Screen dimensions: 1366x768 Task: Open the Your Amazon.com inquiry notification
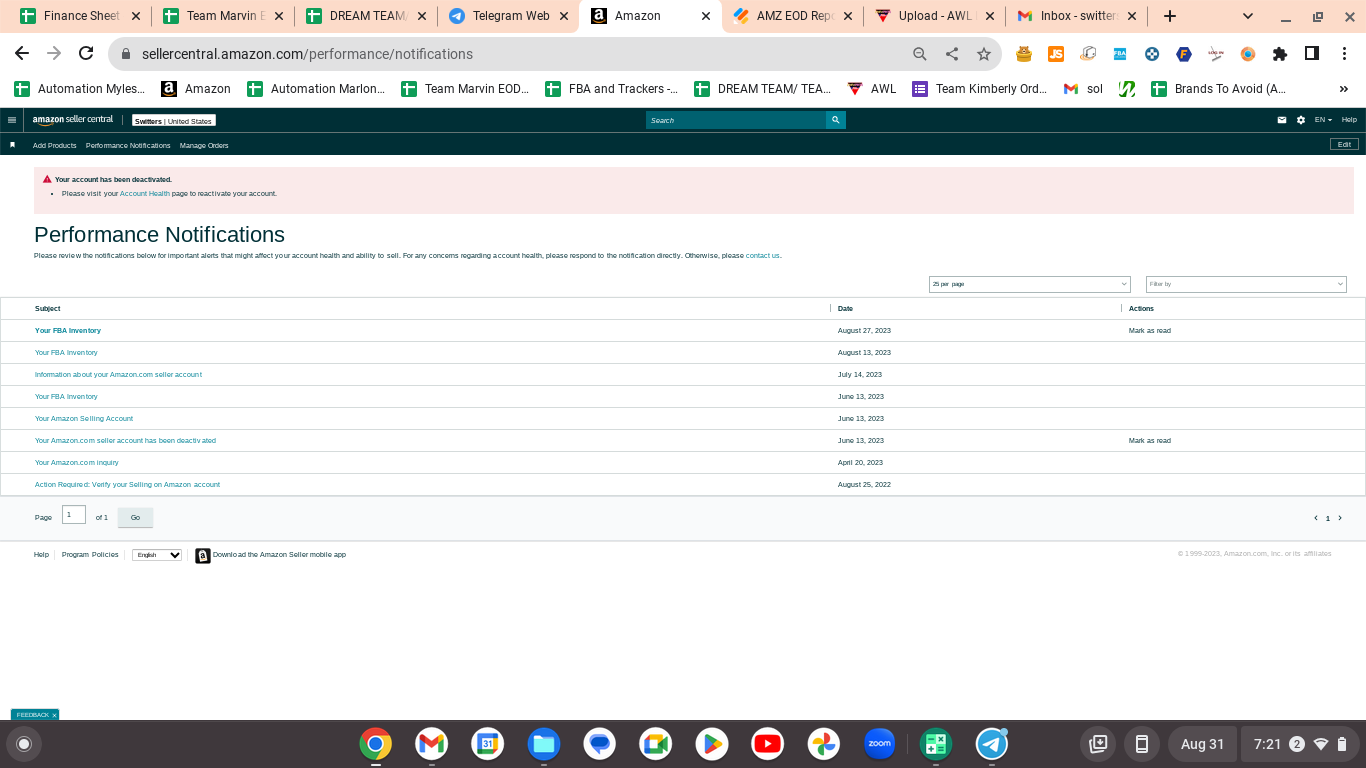[x=77, y=463]
